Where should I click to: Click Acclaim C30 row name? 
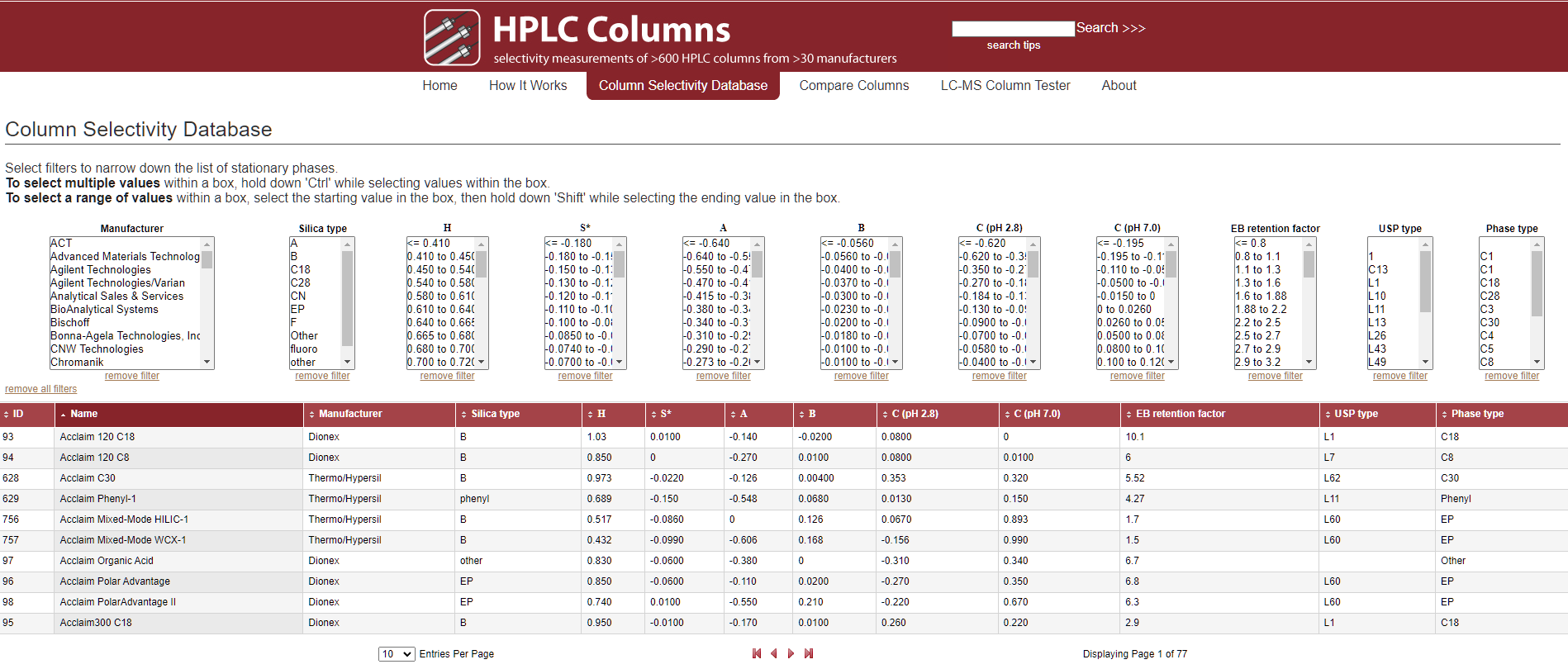88,478
